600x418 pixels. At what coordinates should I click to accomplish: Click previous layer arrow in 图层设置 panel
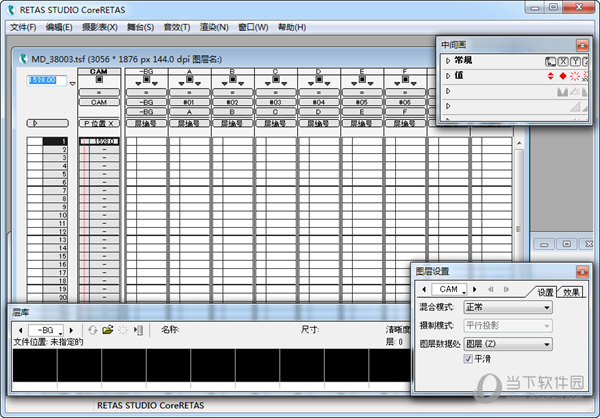tap(424, 289)
